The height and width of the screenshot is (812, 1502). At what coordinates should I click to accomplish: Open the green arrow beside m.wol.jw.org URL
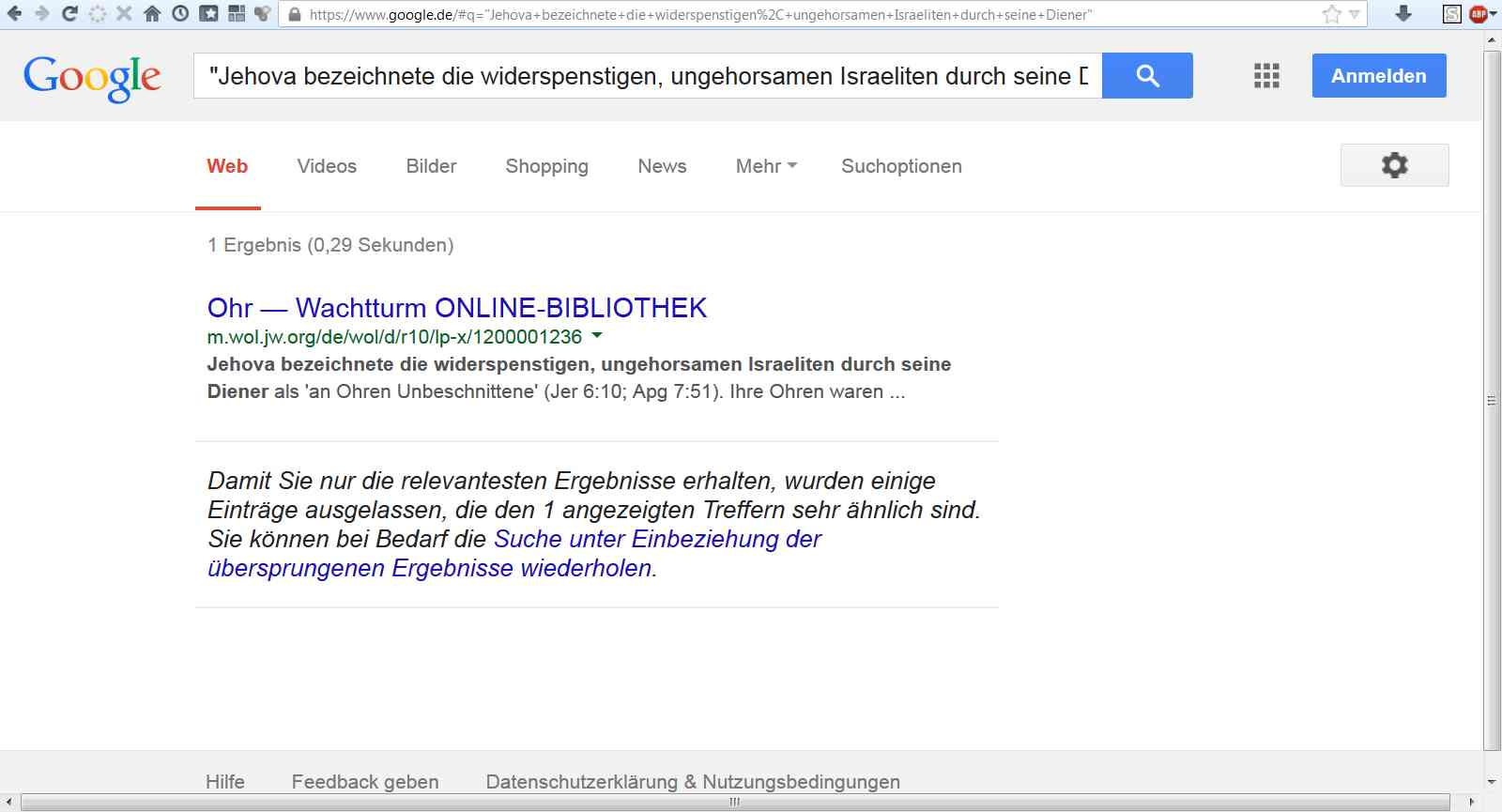click(597, 335)
